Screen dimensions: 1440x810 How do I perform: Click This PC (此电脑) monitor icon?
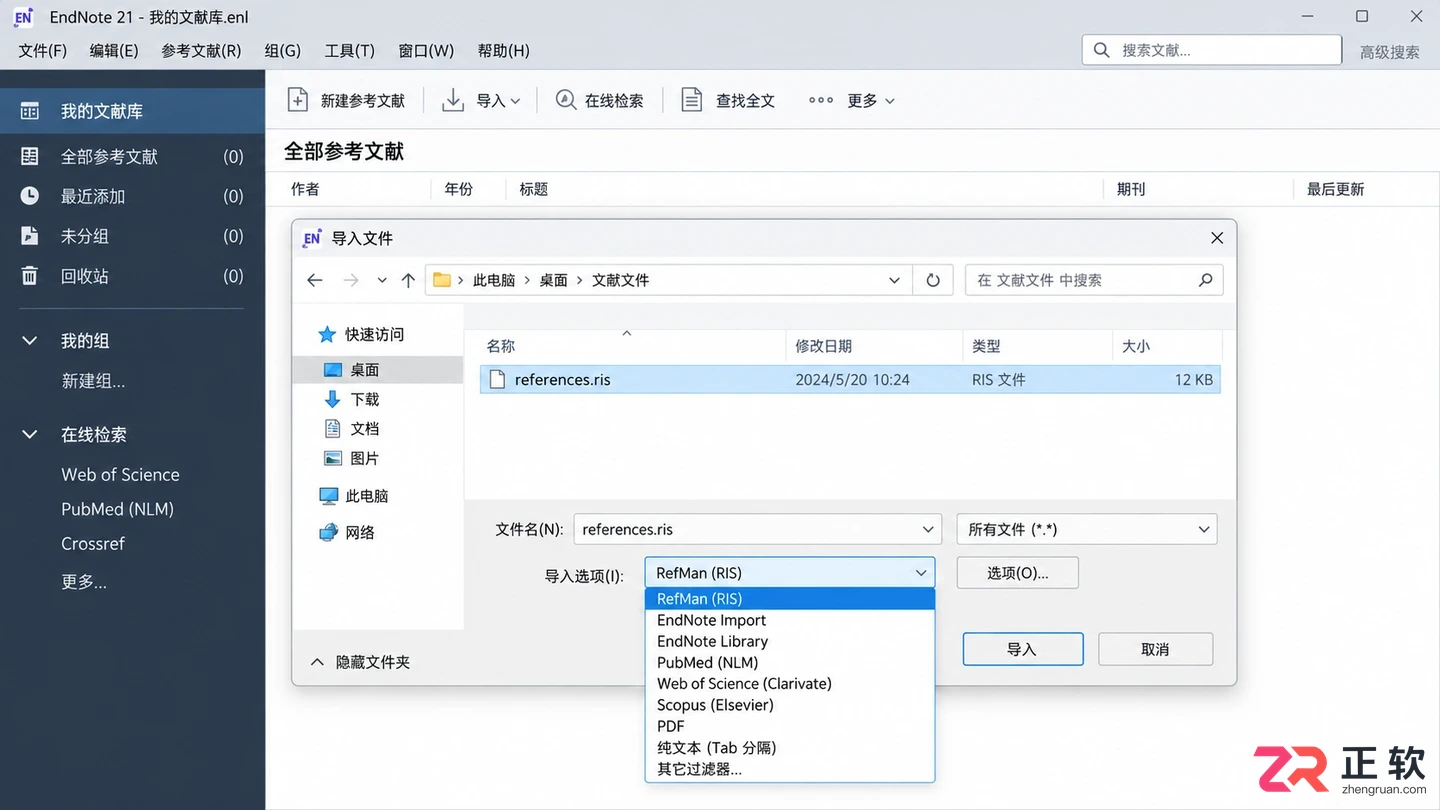tap(328, 496)
